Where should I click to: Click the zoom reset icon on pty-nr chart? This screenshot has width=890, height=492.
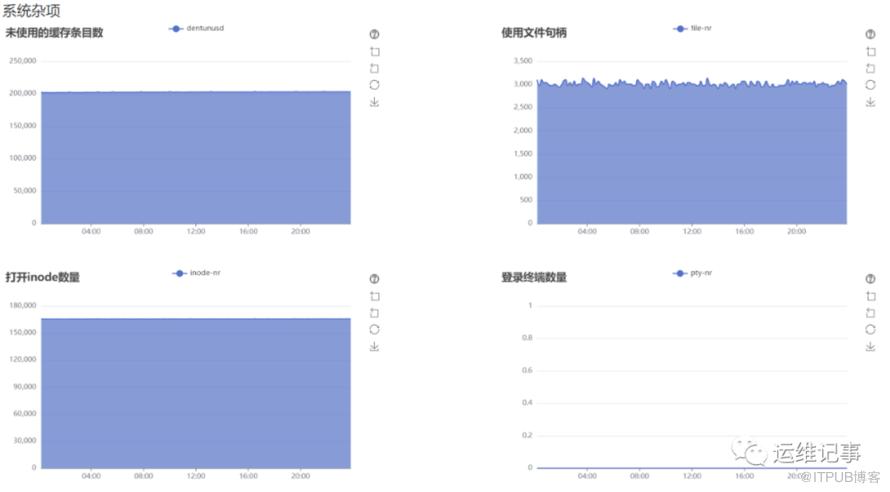pyautogui.click(x=870, y=313)
